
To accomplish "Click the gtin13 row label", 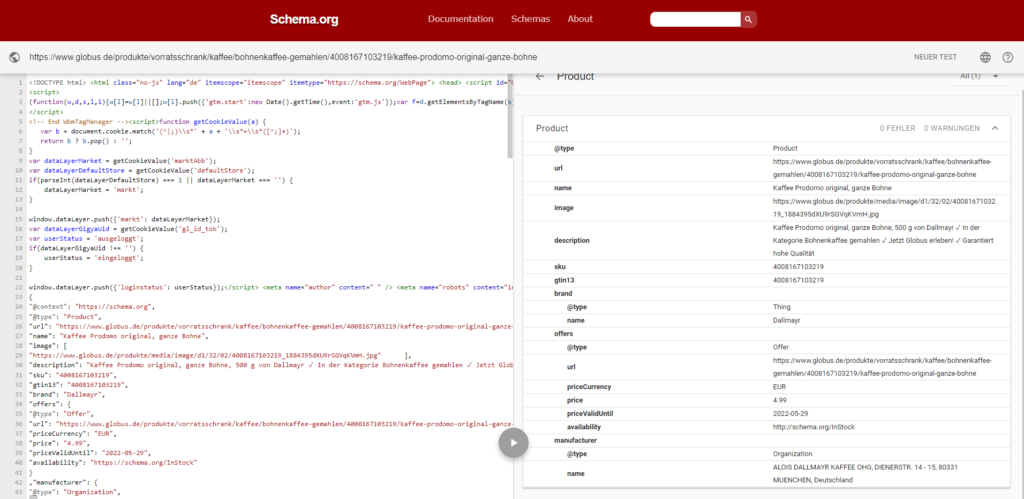I will click(x=564, y=280).
